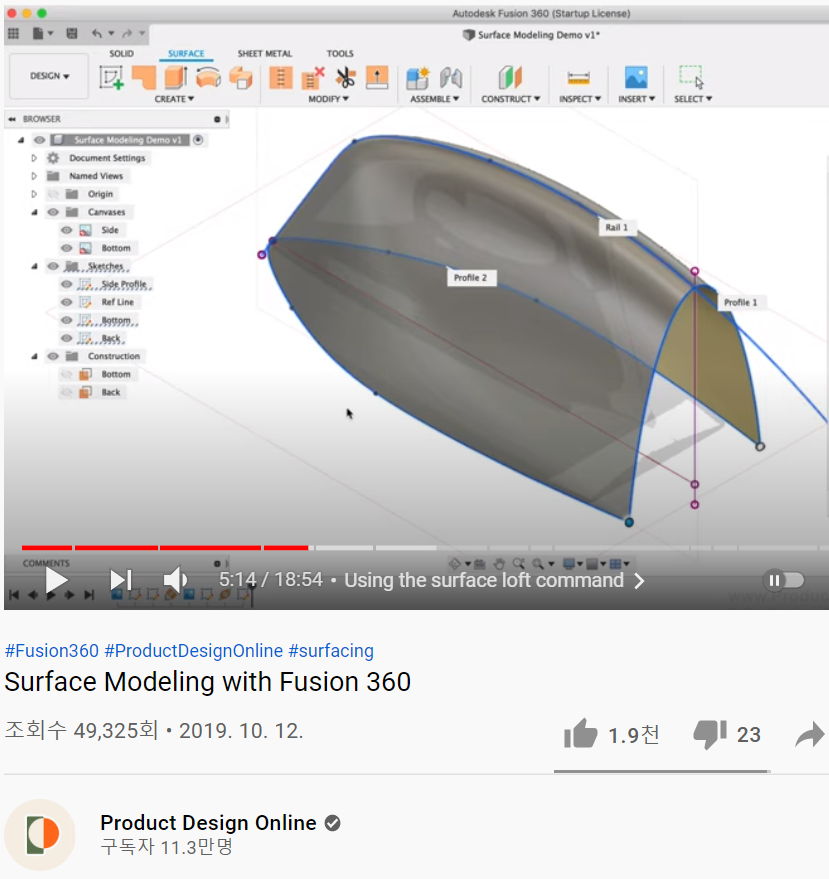Image resolution: width=829 pixels, height=879 pixels.
Task: Activate the Select tool on the toolbar
Action: (x=691, y=77)
